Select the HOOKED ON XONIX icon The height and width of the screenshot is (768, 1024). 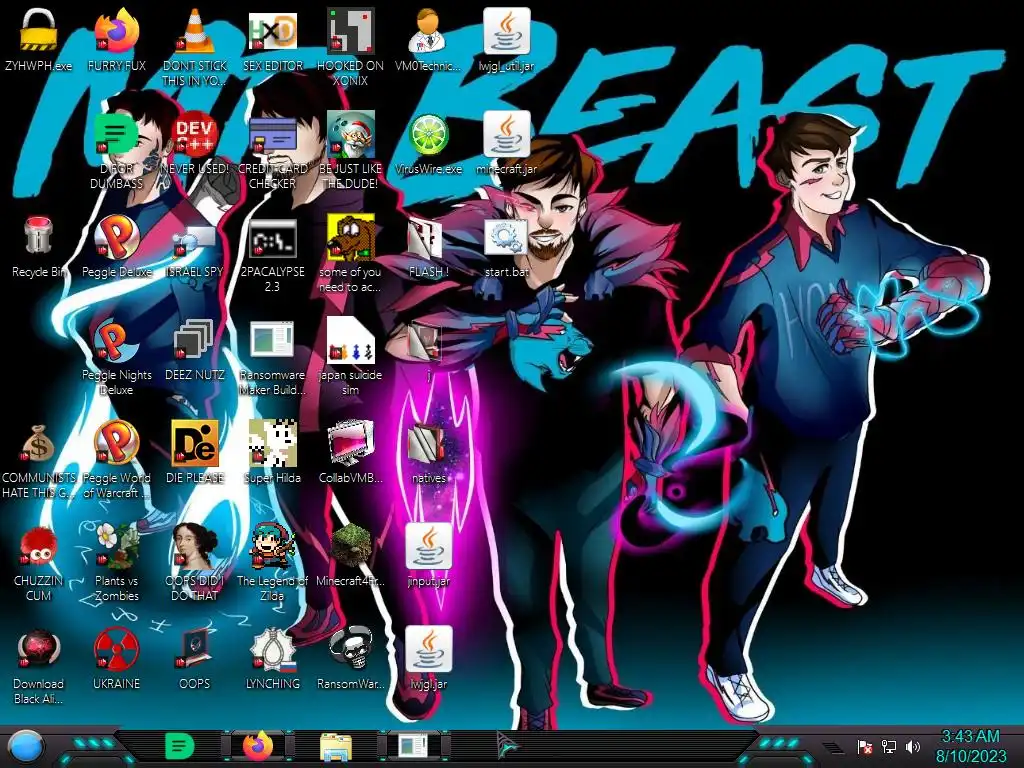[350, 30]
